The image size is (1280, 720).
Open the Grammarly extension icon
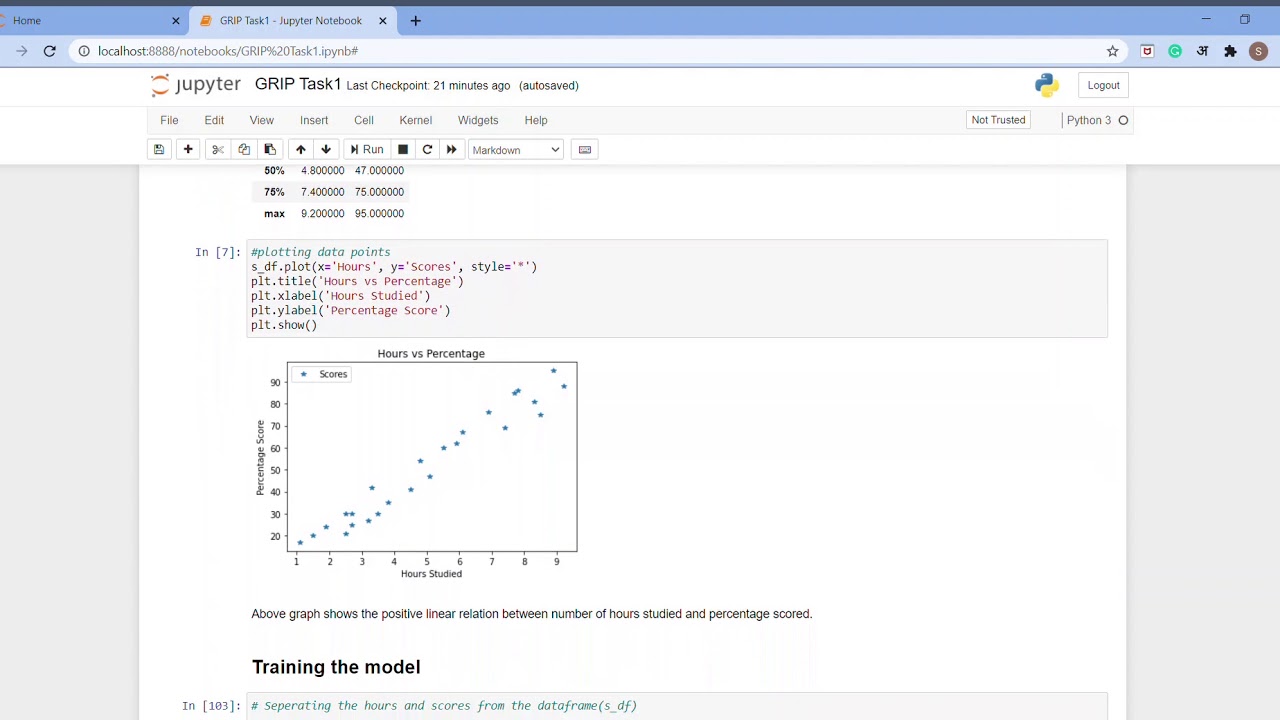click(1175, 51)
